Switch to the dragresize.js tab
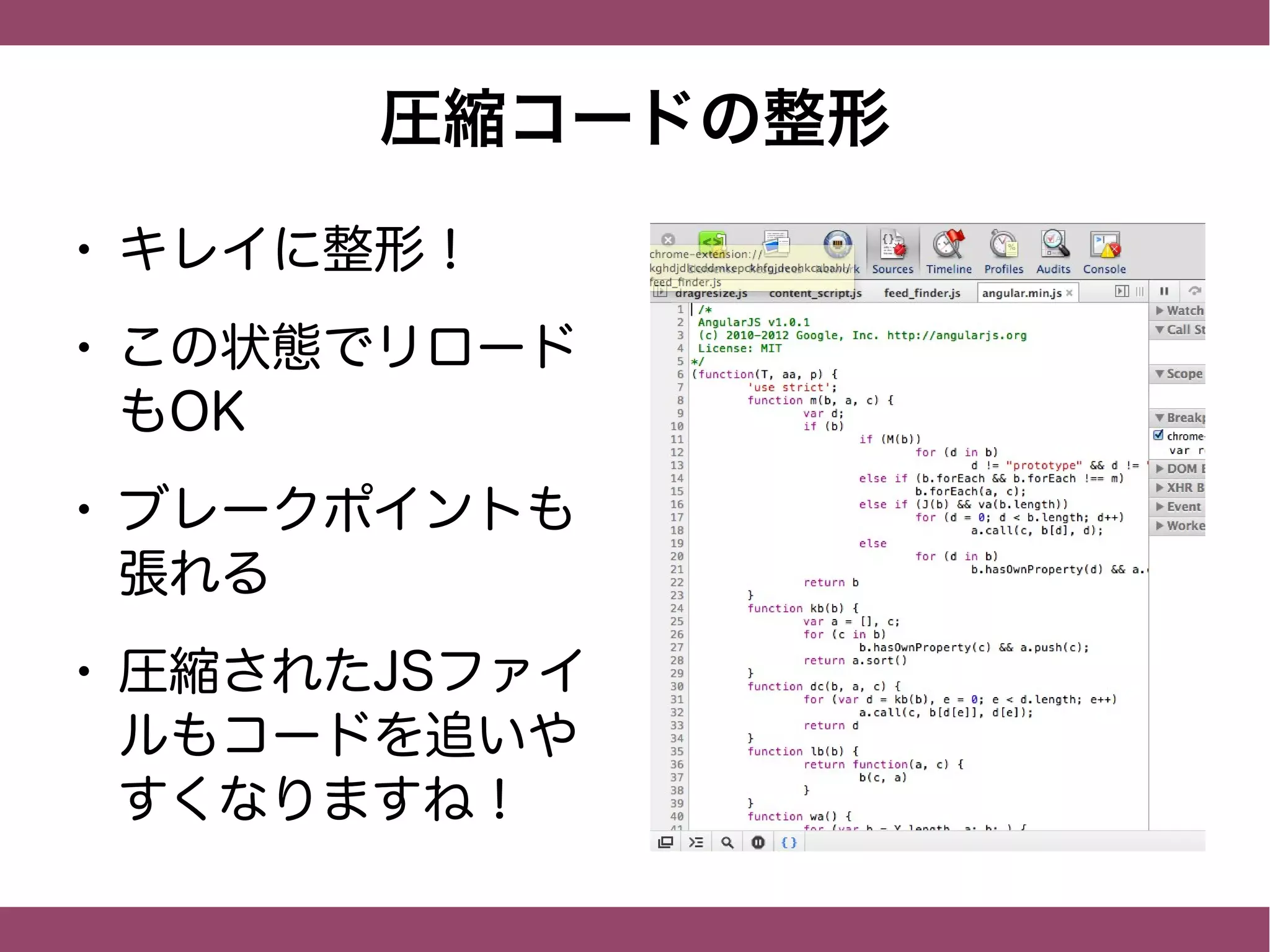 point(711,293)
